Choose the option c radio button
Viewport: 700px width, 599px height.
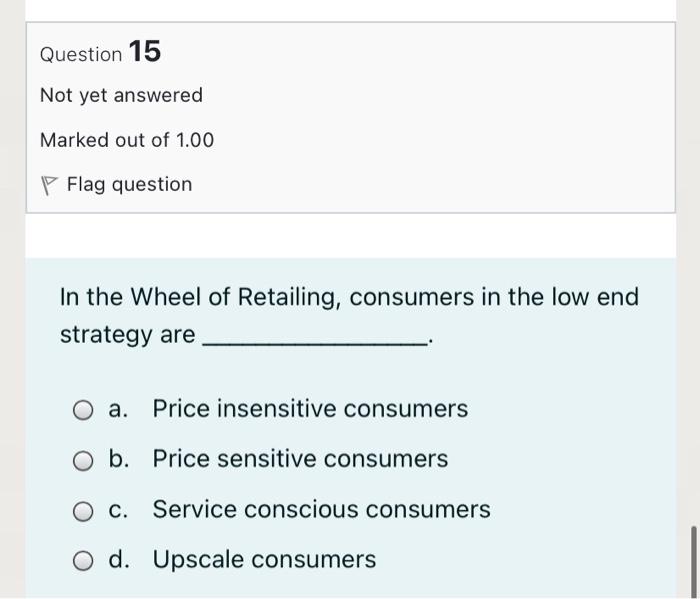click(x=84, y=510)
